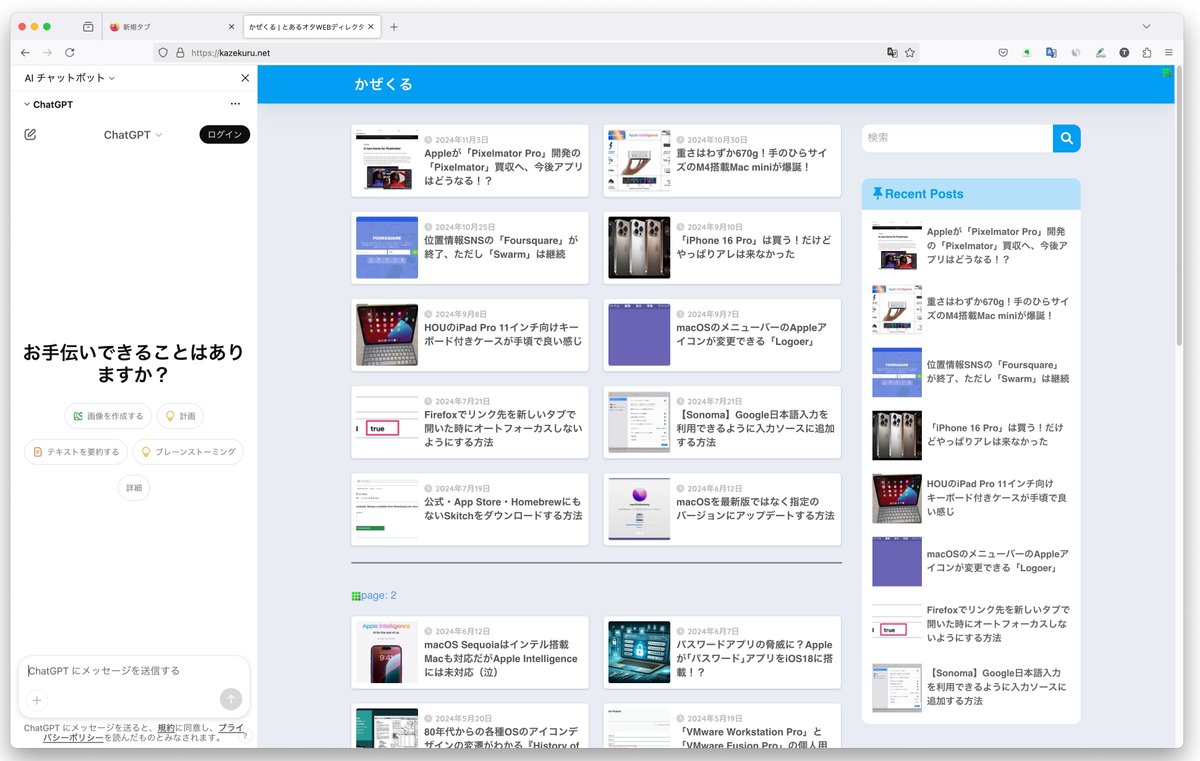
Task: Open the ChatGPT model selector dropdown
Action: [133, 135]
